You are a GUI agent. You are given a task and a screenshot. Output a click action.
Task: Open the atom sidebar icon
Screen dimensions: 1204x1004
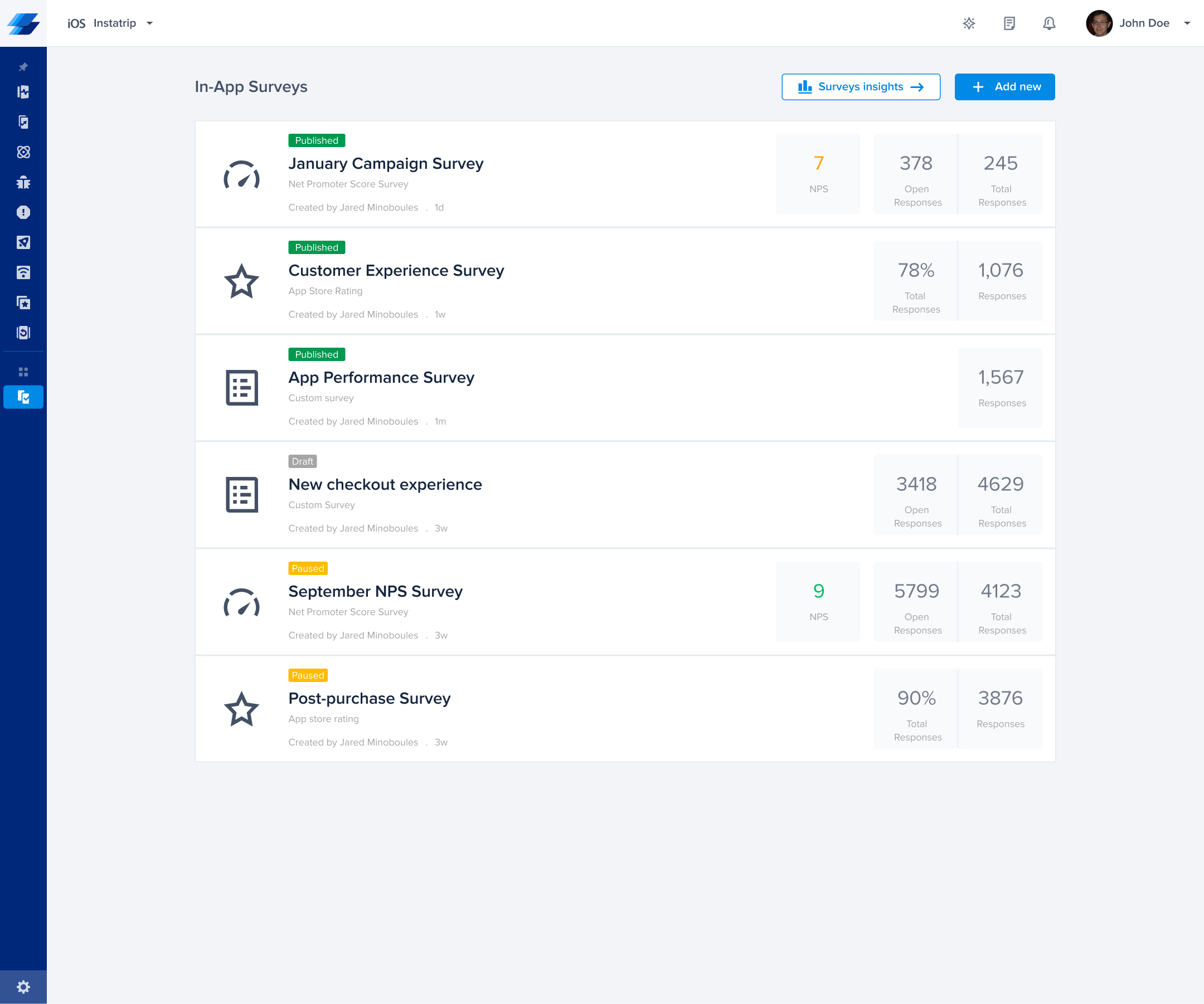[x=23, y=152]
